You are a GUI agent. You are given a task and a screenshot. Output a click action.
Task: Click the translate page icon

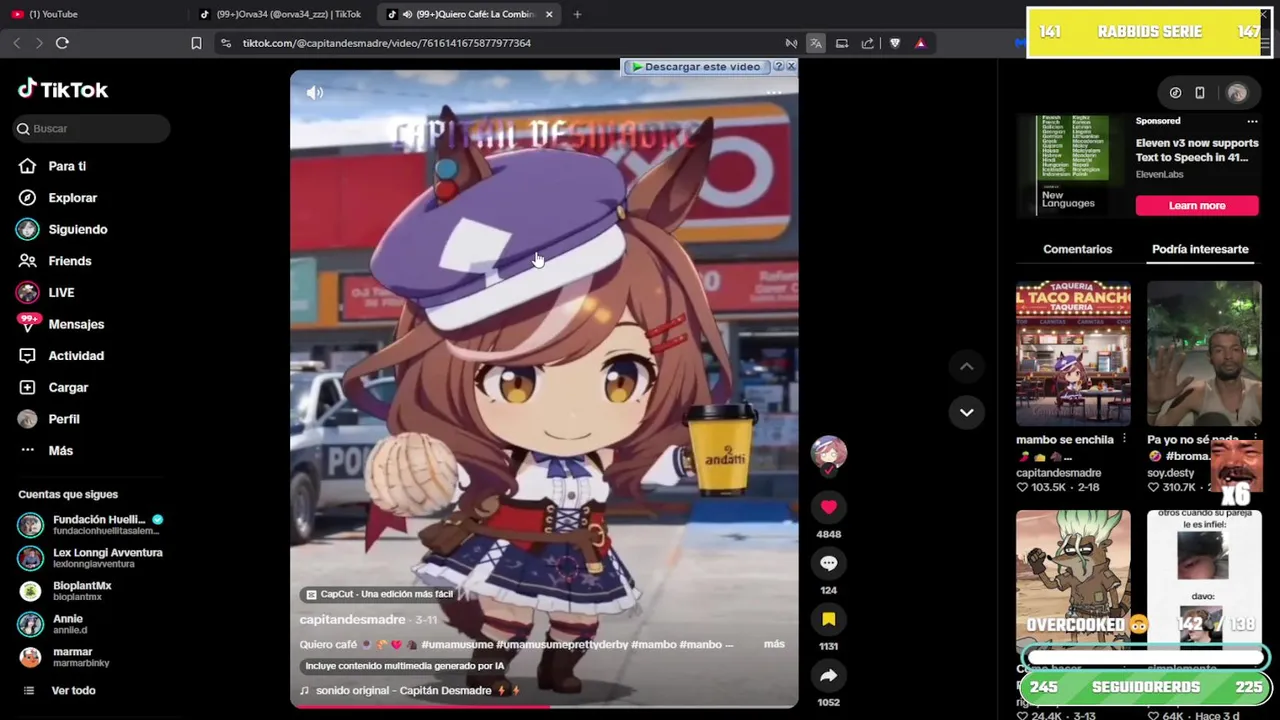pyautogui.click(x=816, y=43)
